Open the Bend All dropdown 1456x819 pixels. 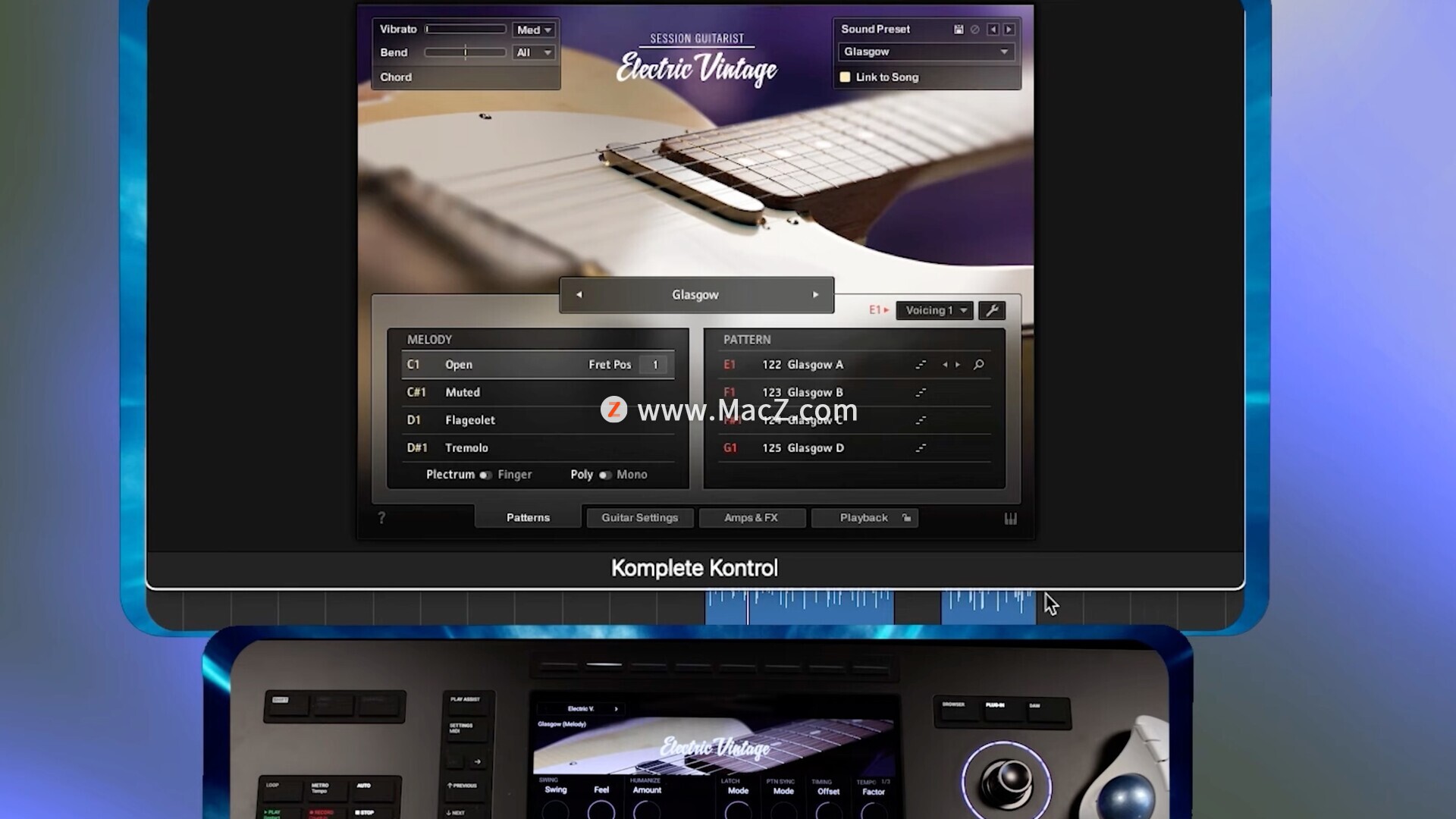[x=534, y=52]
